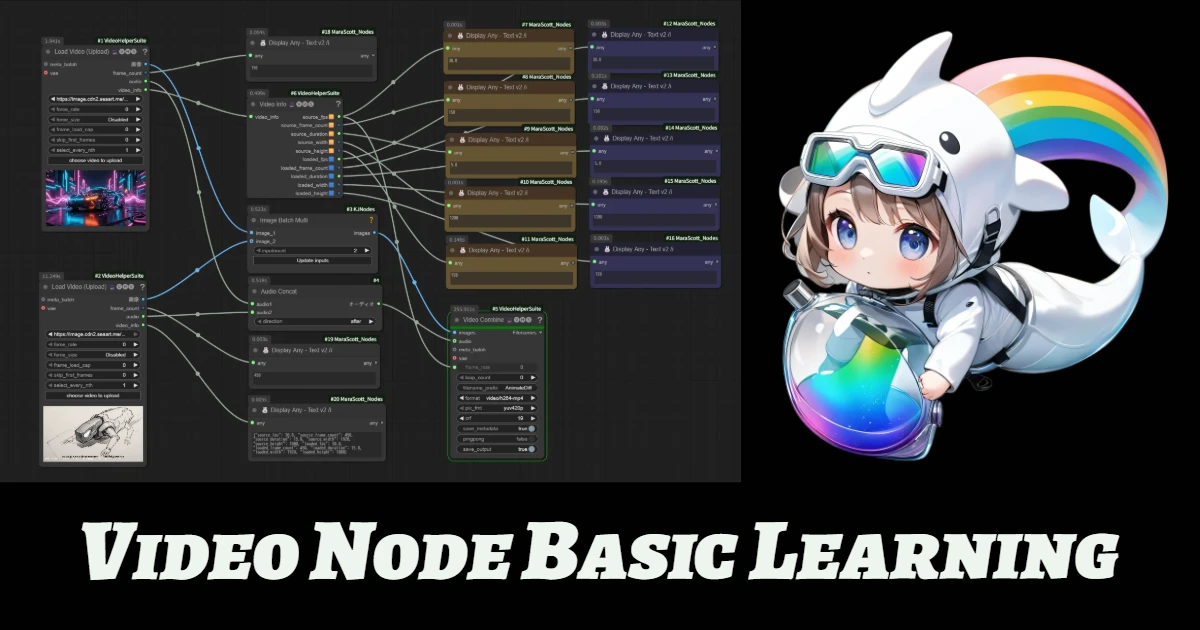This screenshot has height=630, width=1200.
Task: Collapse the Audio Concat node via its dot
Action: 254,291
